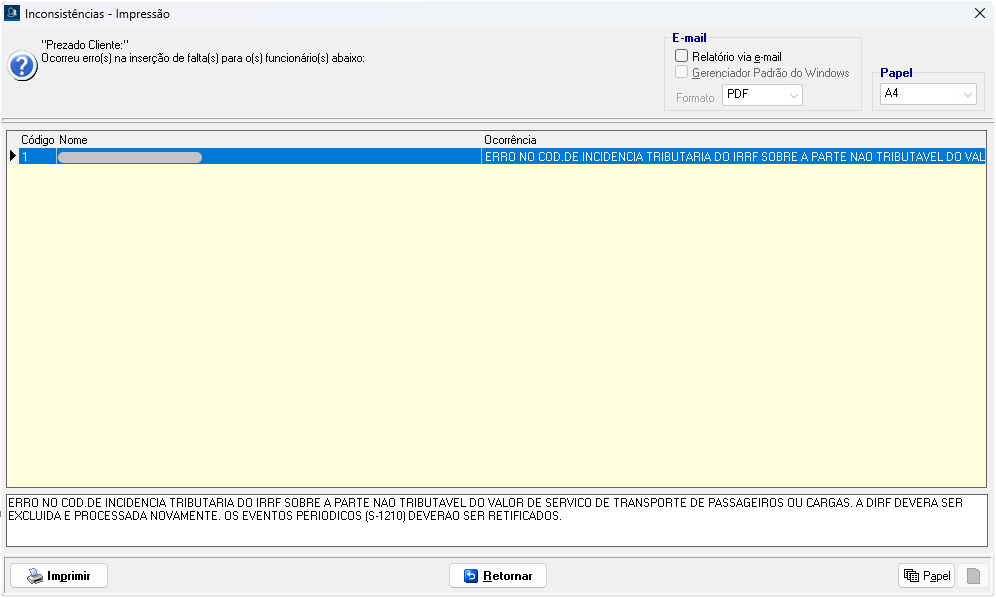Click the blue question mark help icon
Viewport: 996px width, 598px height.
pyautogui.click(x=22, y=66)
